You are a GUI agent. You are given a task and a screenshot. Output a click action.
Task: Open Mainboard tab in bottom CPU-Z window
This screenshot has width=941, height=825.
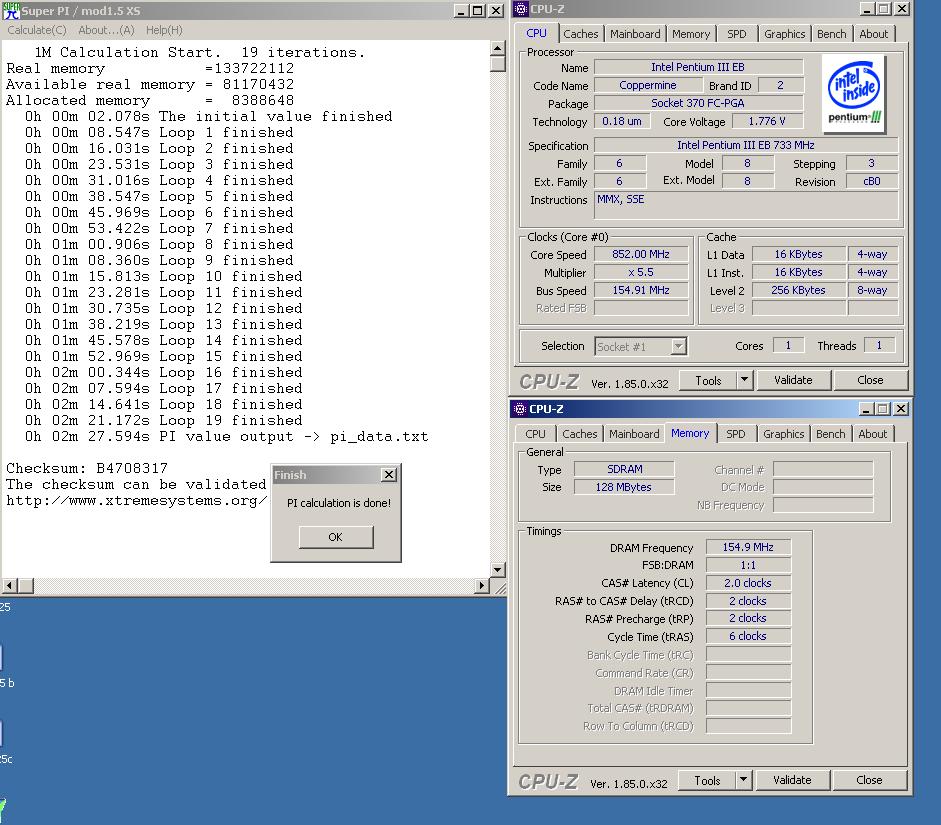(x=634, y=434)
